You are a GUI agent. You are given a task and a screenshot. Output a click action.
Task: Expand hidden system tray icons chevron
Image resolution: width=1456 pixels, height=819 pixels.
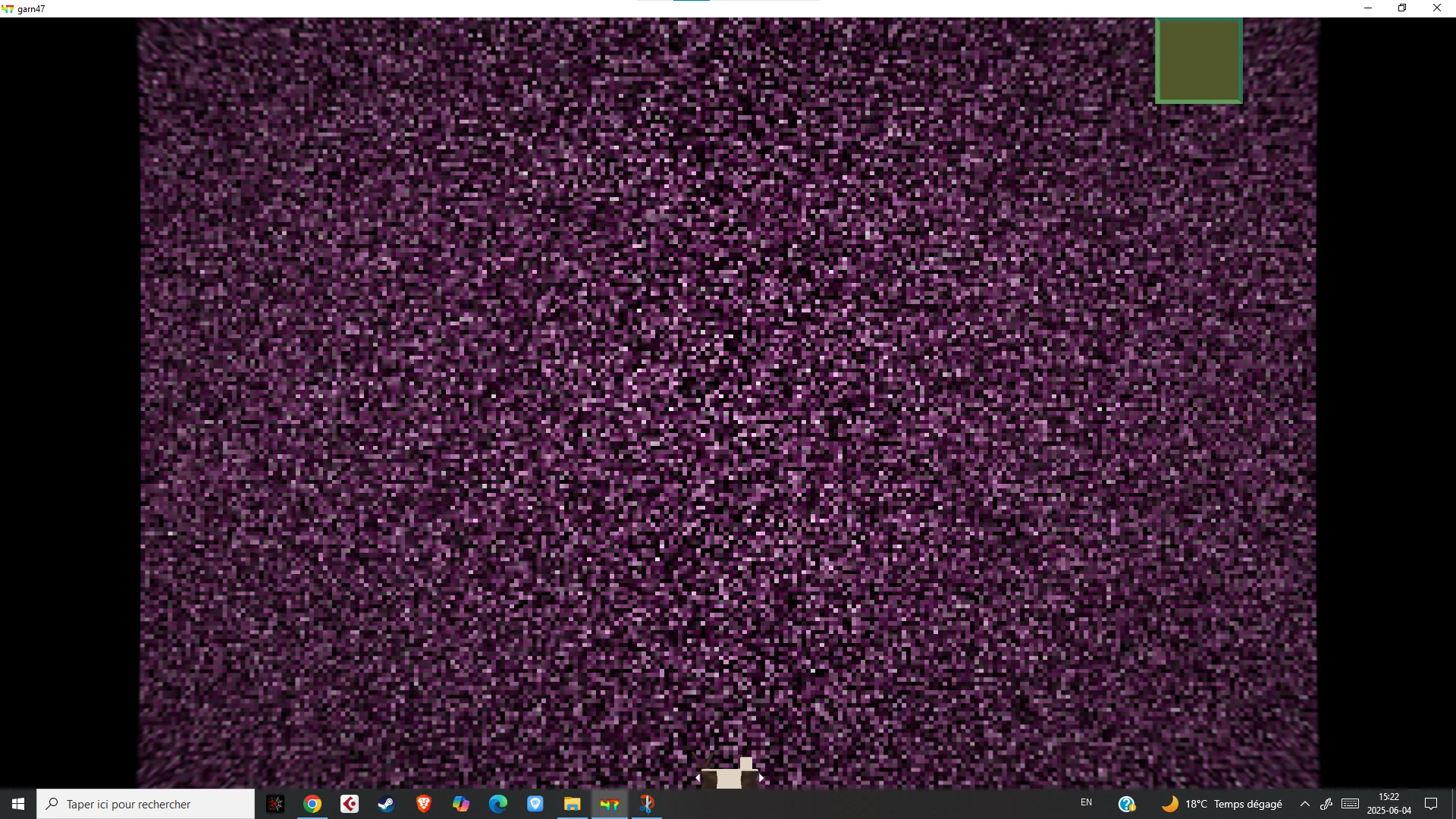[x=1305, y=804]
